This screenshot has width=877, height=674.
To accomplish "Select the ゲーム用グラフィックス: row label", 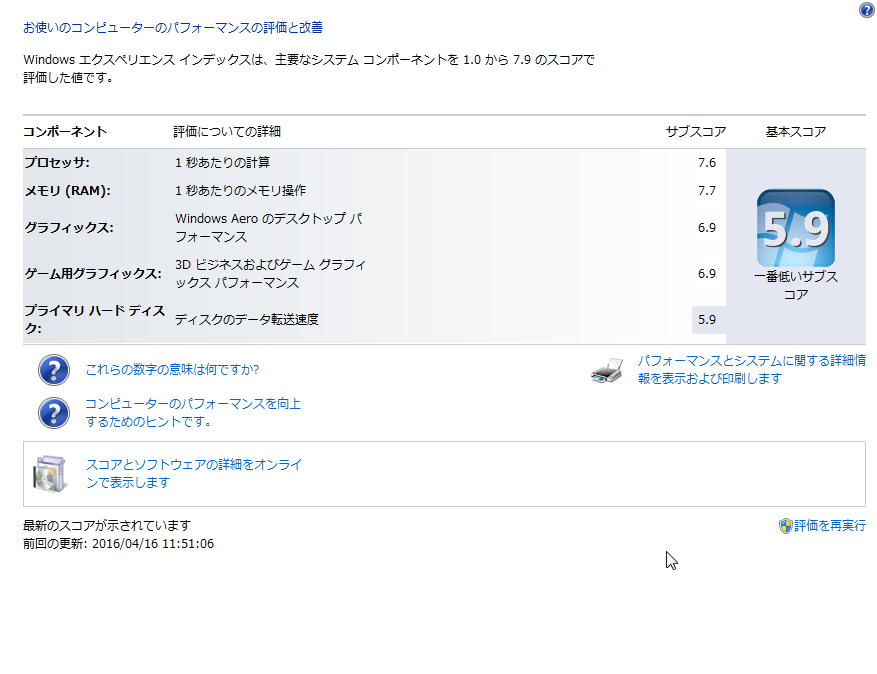I will tap(93, 274).
